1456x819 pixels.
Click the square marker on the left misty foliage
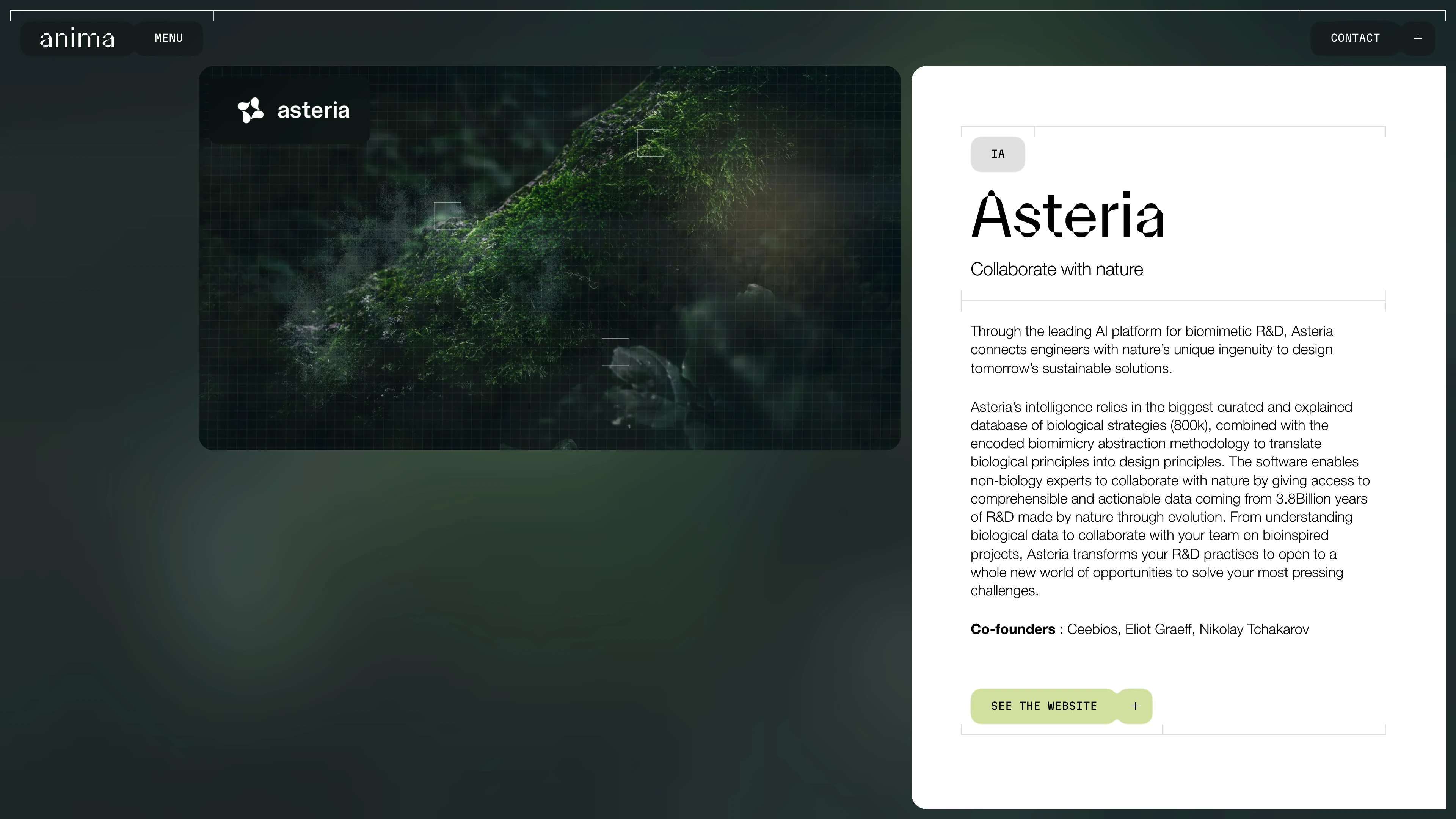click(x=447, y=216)
